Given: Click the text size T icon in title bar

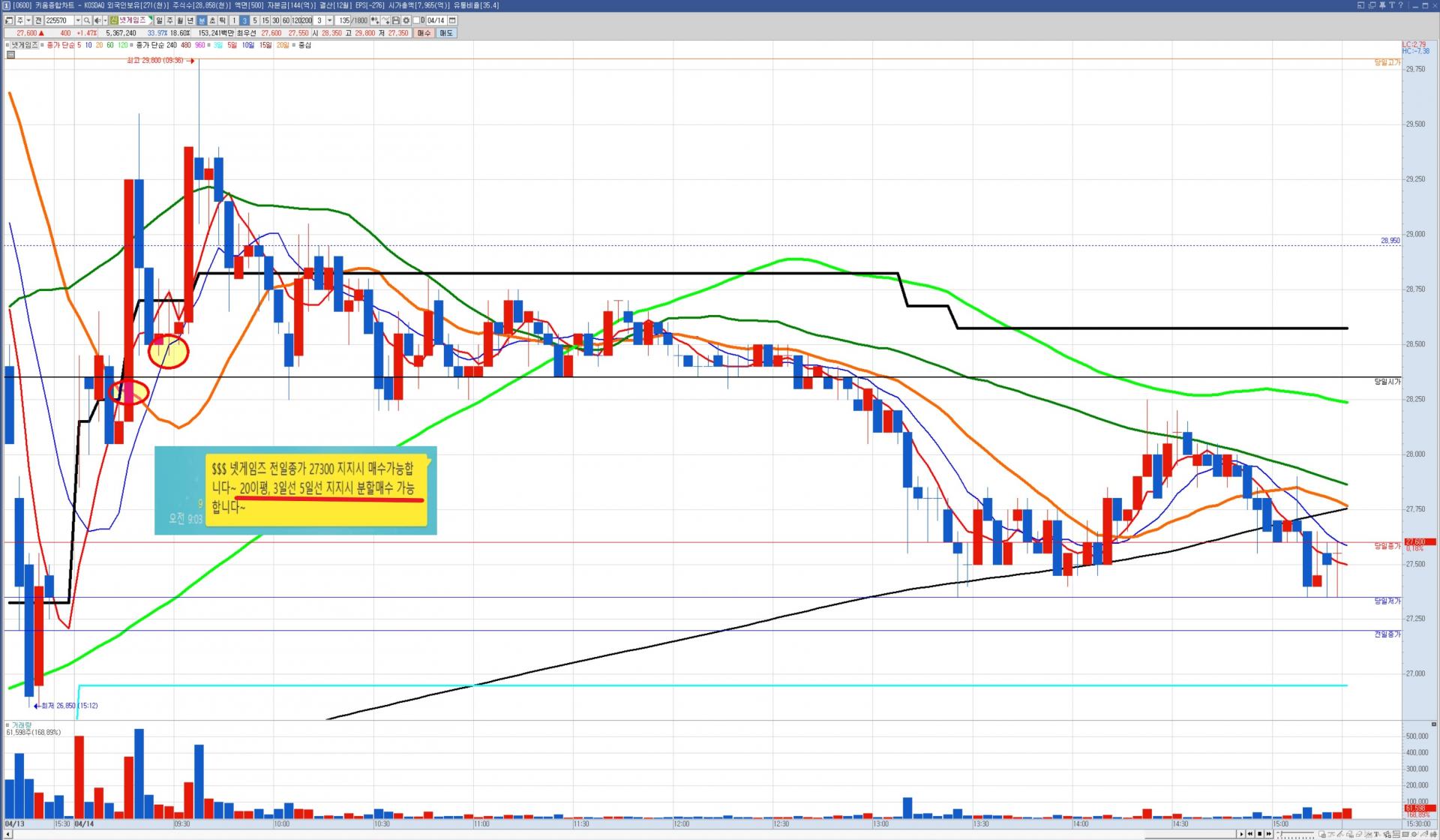Looking at the screenshot, I should (x=1392, y=5).
